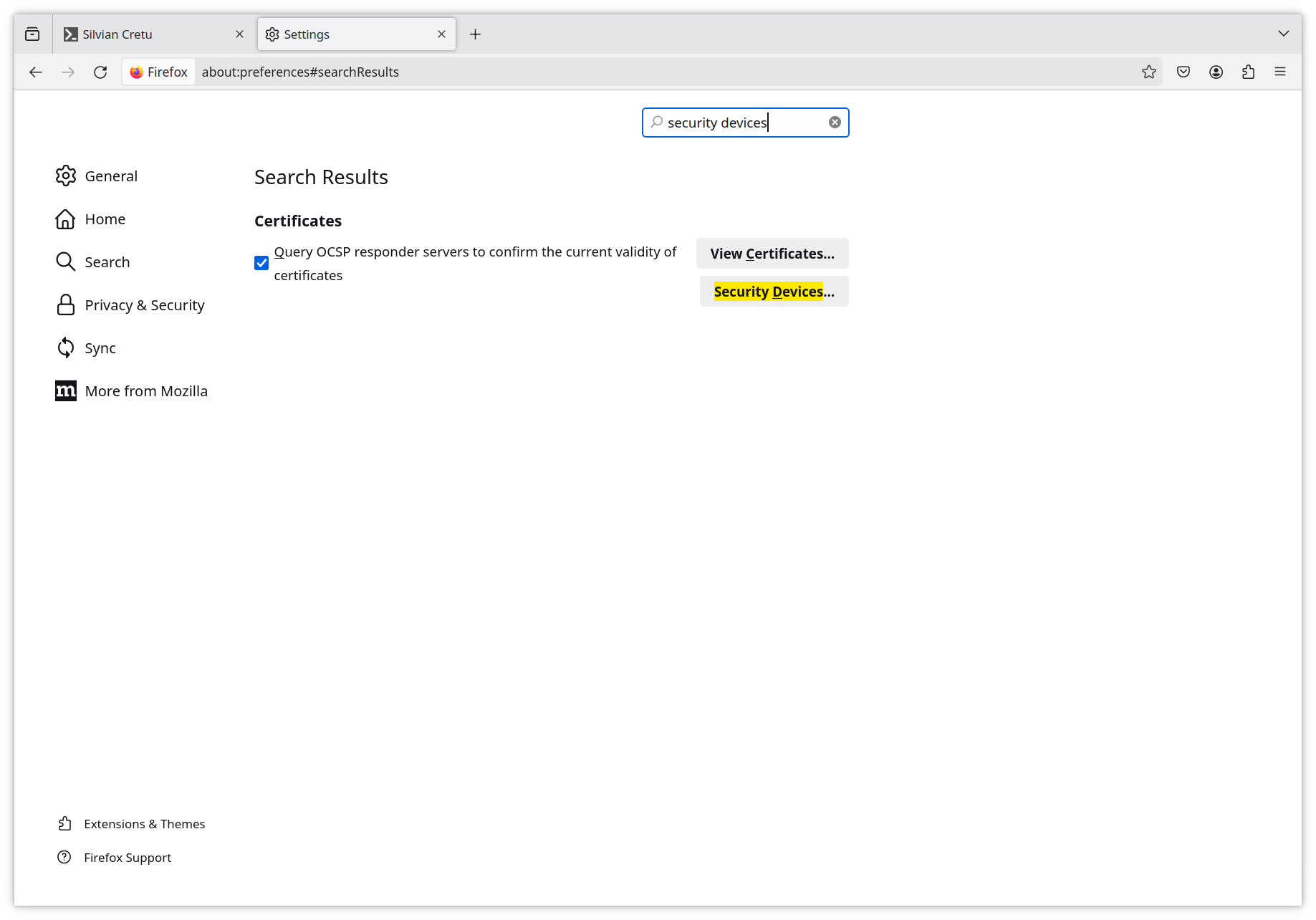Open the application menu hamburger
Screen dimensions: 1316x920
(1280, 72)
